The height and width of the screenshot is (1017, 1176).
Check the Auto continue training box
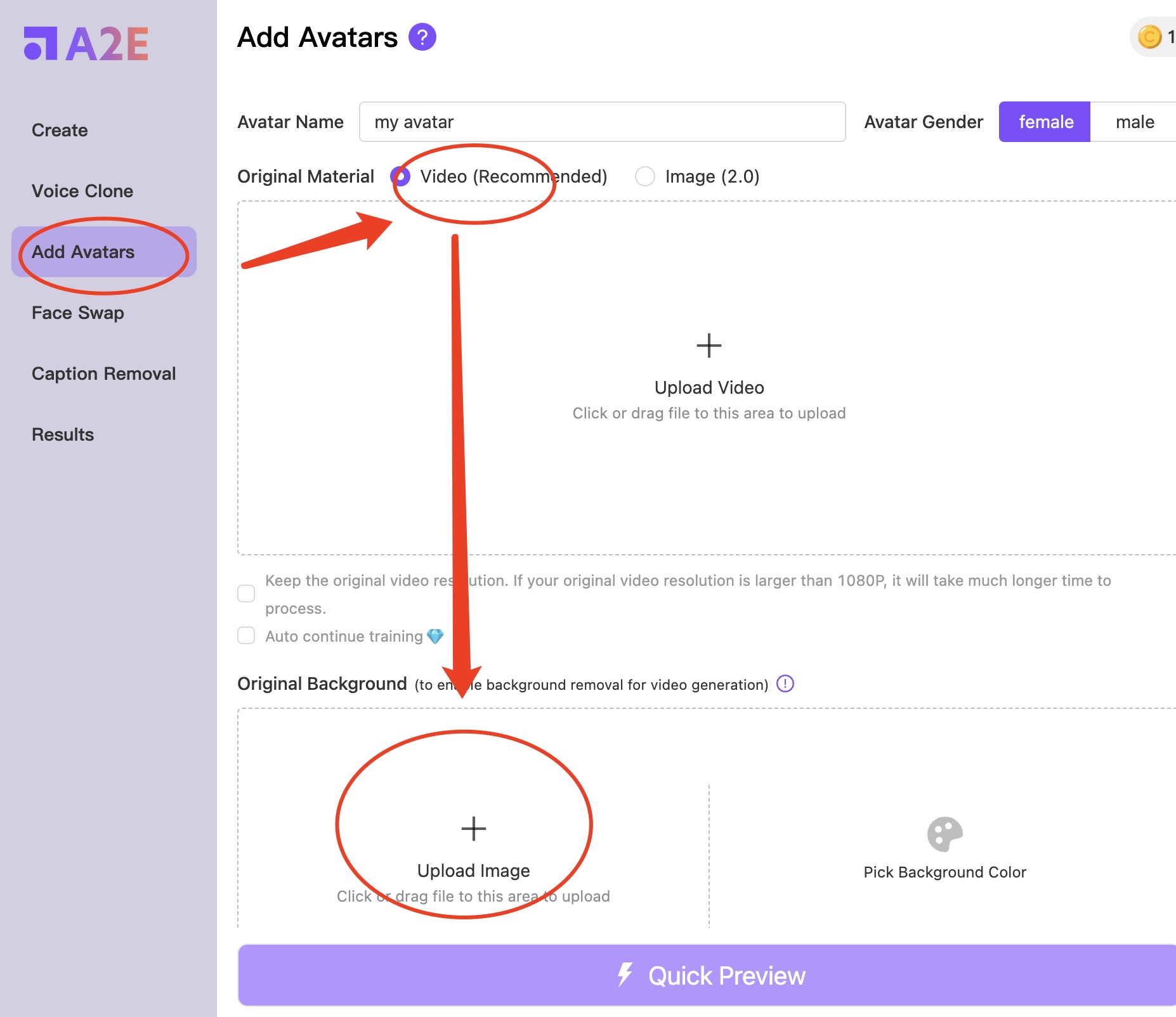click(246, 635)
